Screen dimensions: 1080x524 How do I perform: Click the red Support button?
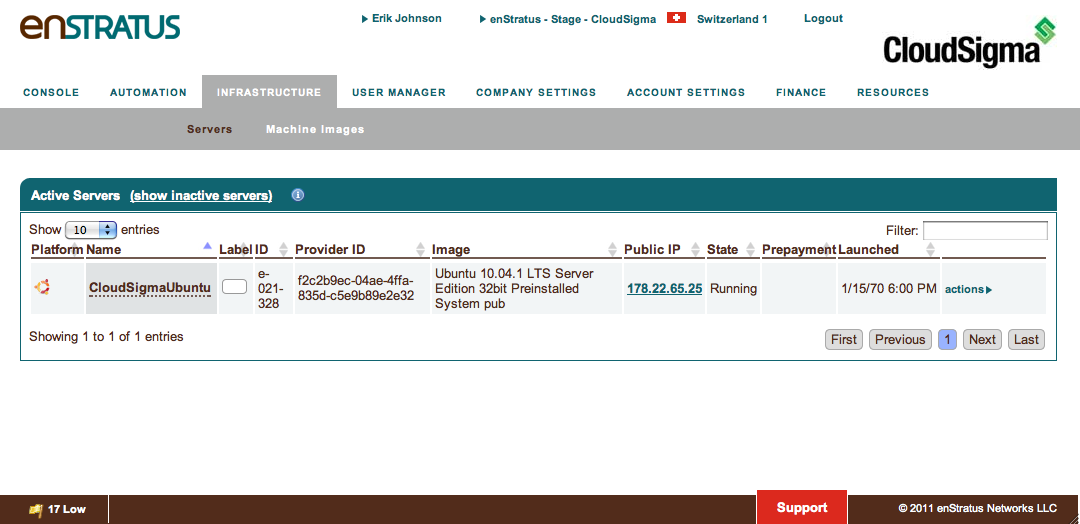tap(802, 507)
